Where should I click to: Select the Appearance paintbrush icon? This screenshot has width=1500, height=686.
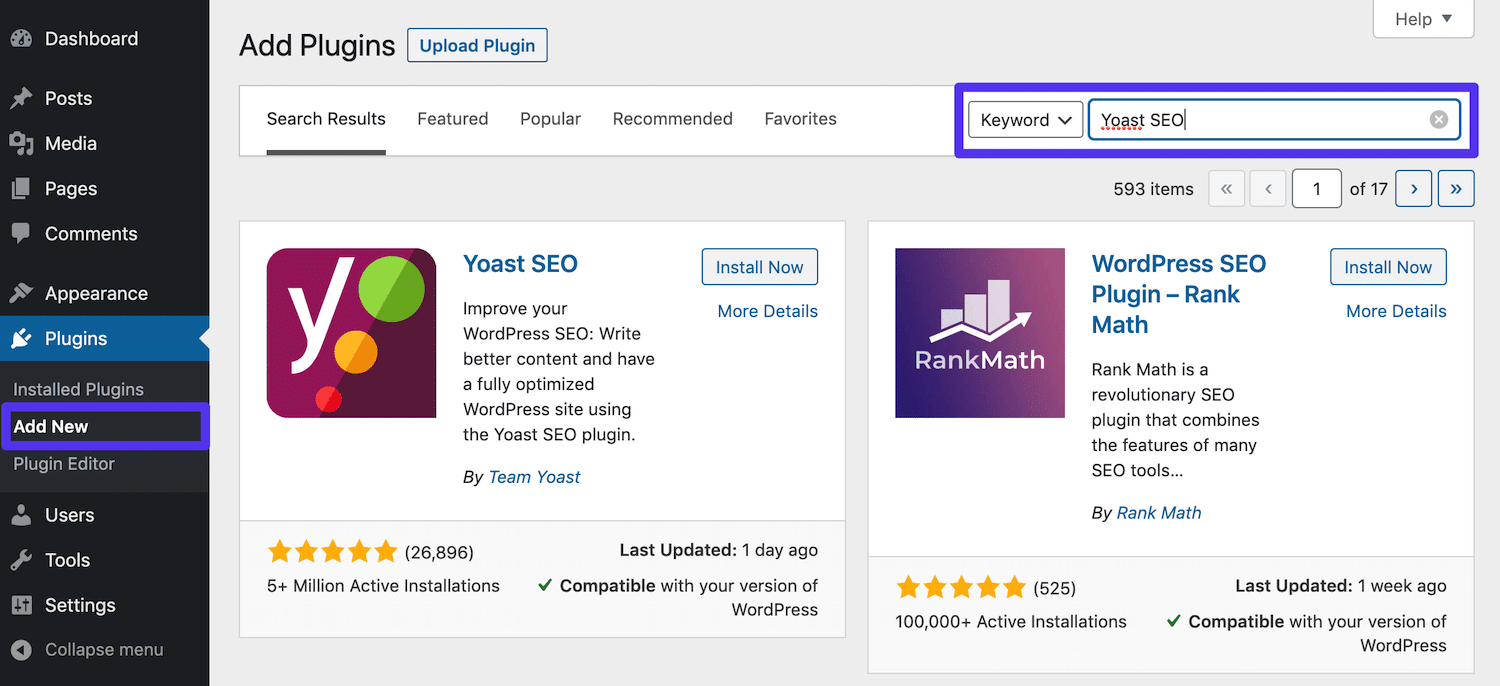click(22, 292)
